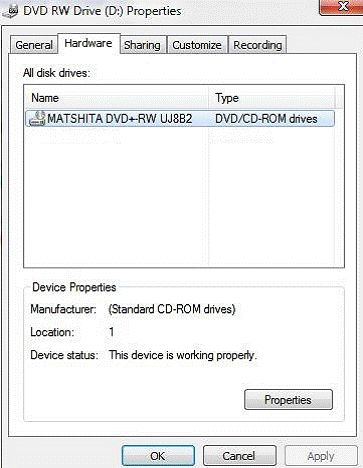Close the Properties dialog window
This screenshot has width=363, height=468.
click(341, 7)
